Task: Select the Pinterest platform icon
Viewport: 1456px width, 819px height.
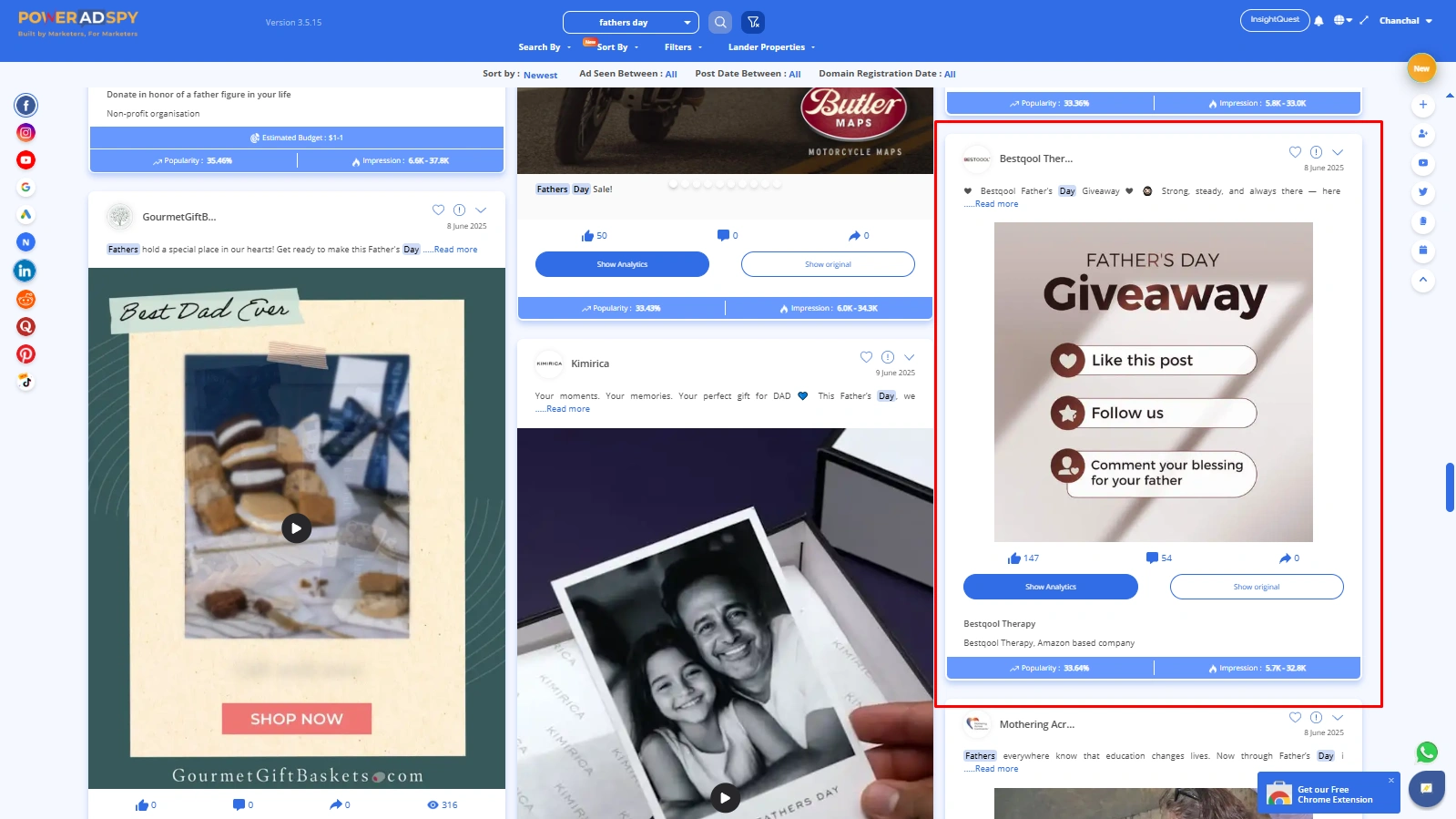Action: (25, 354)
